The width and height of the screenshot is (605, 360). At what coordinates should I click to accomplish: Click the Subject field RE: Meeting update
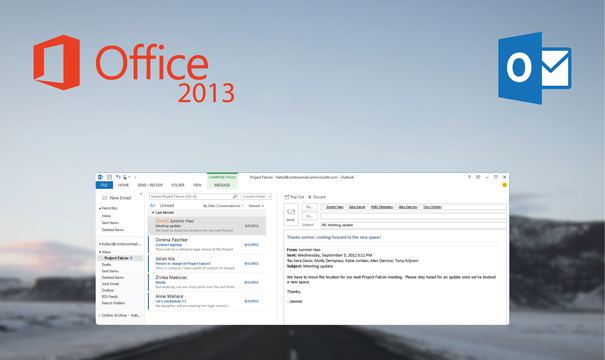(413, 225)
